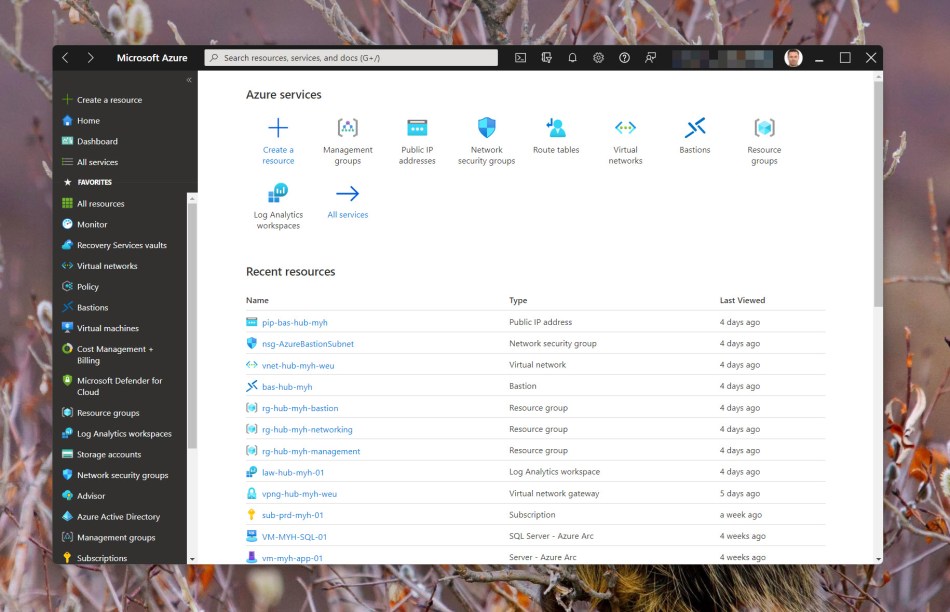Open Log Analytics workspaces service tile
Image resolution: width=950 pixels, height=612 pixels.
pyautogui.click(x=278, y=206)
